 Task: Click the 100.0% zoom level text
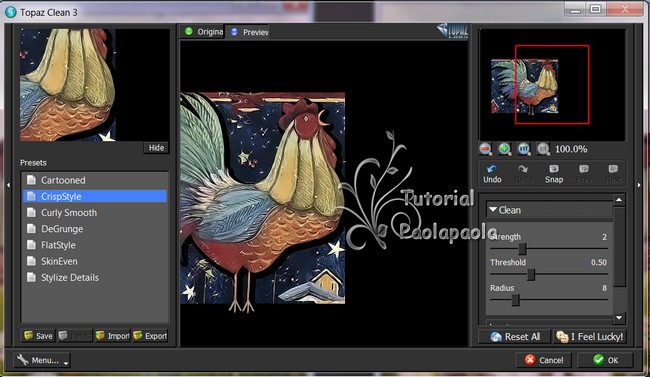[571, 149]
